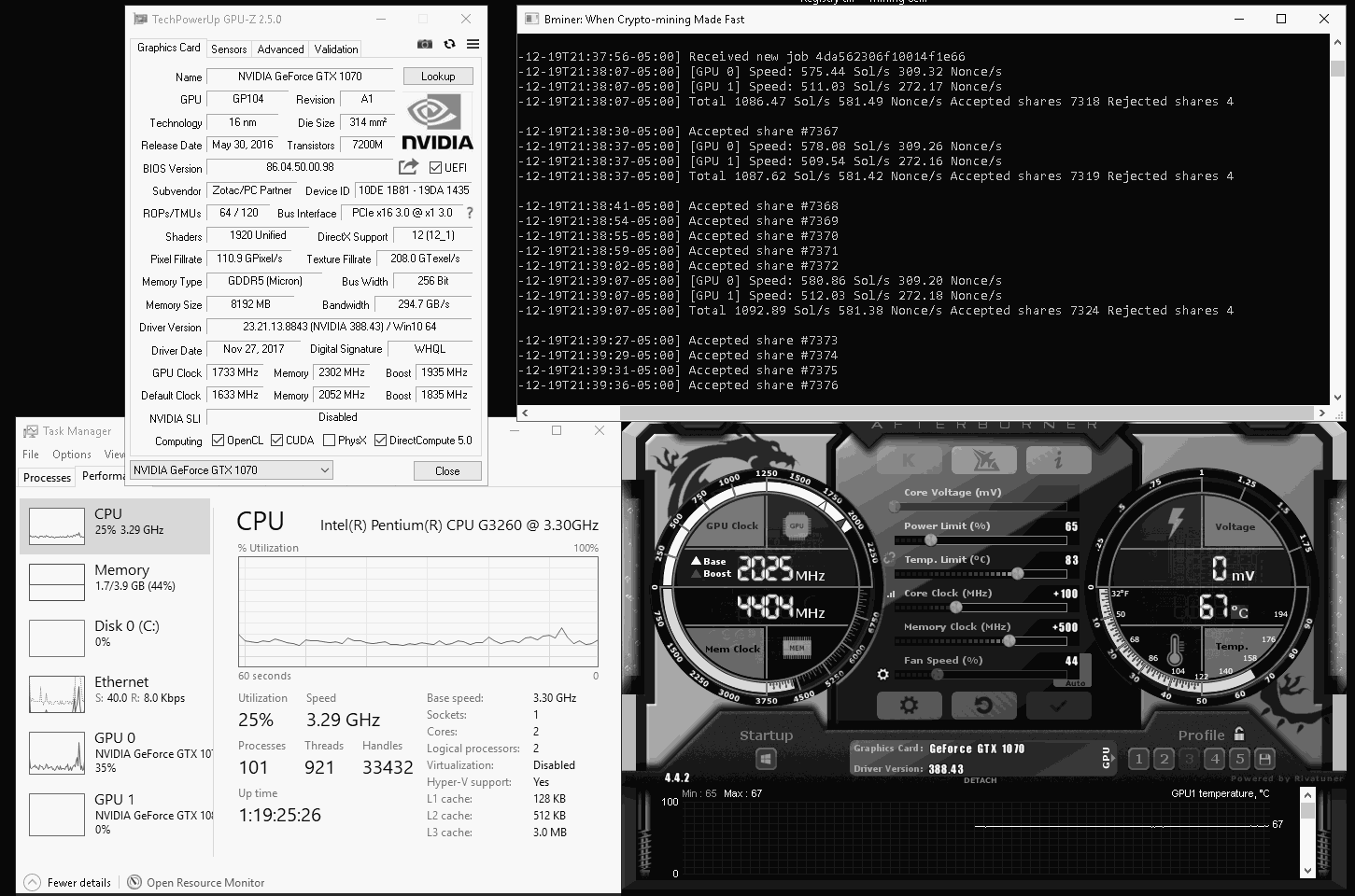1355x896 pixels.
Task: Click the Afterburner reset arrow button
Action: 983,706
